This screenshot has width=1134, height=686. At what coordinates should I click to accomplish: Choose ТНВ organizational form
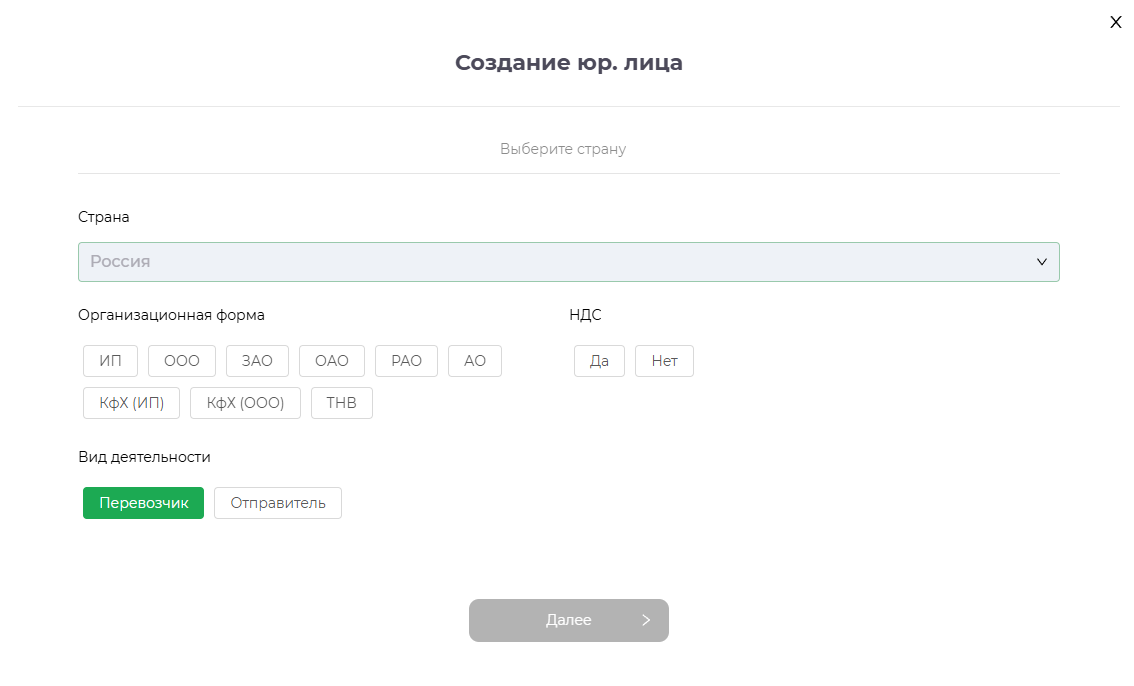(x=341, y=403)
